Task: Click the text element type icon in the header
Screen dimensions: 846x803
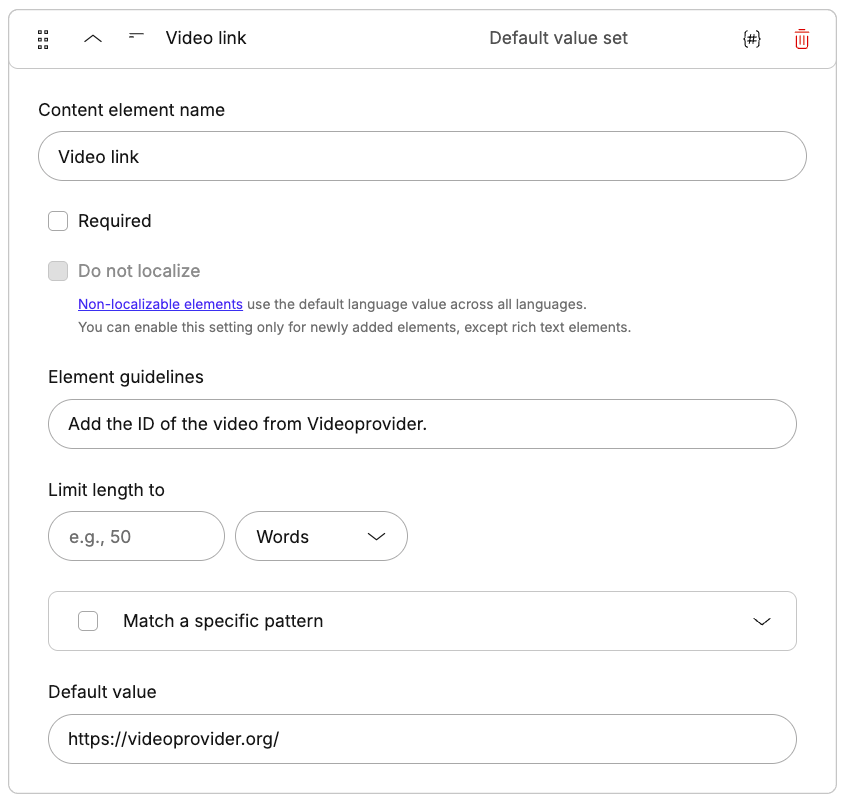Action: pyautogui.click(x=136, y=38)
